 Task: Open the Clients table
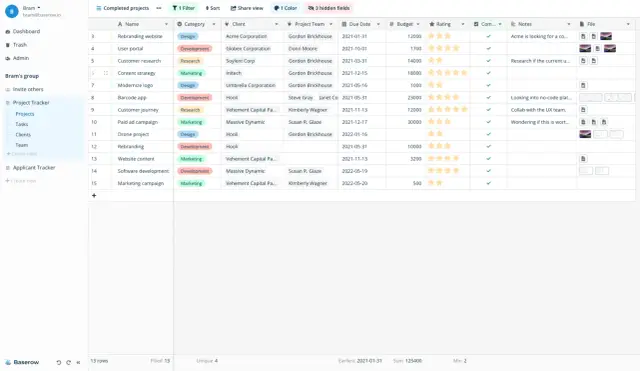click(23, 135)
